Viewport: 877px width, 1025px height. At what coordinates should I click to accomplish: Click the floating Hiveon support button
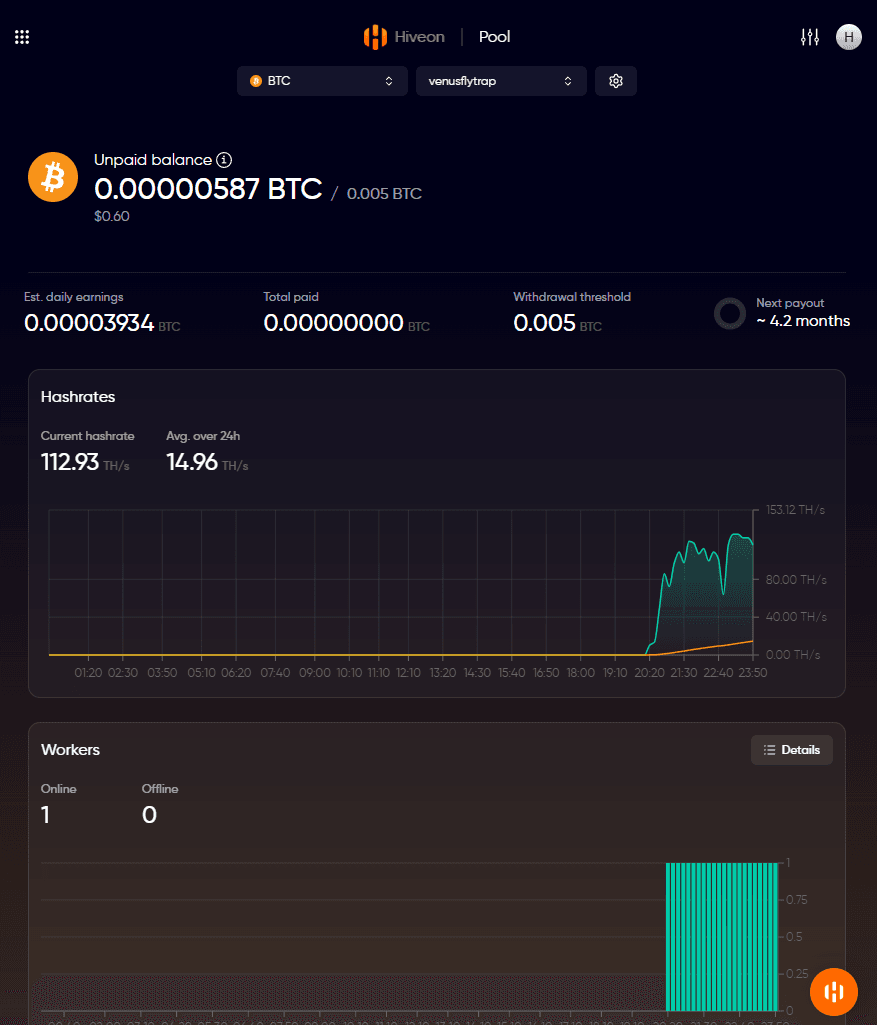(x=833, y=991)
